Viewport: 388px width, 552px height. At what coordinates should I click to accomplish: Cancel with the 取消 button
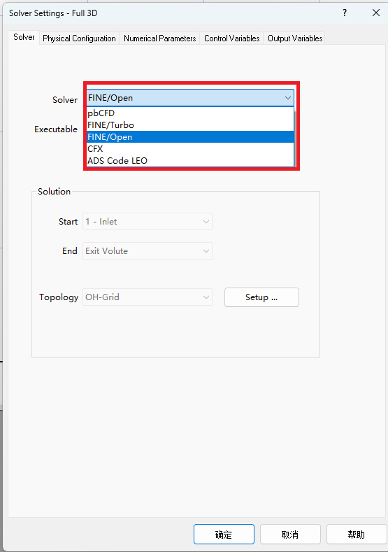point(290,534)
